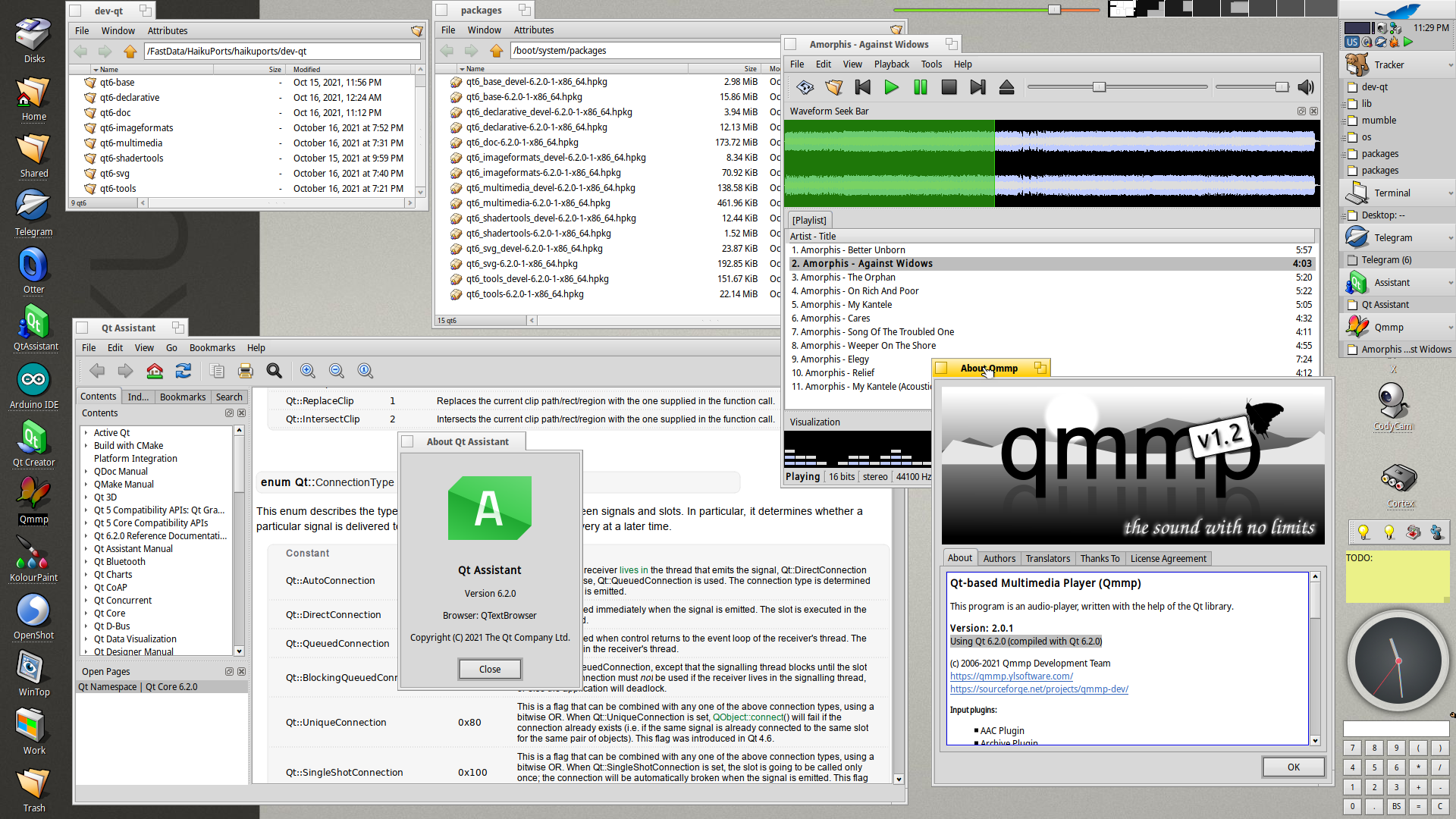Open Playback menu in Qmmp
Screen dimensions: 1456x819
(x=891, y=64)
